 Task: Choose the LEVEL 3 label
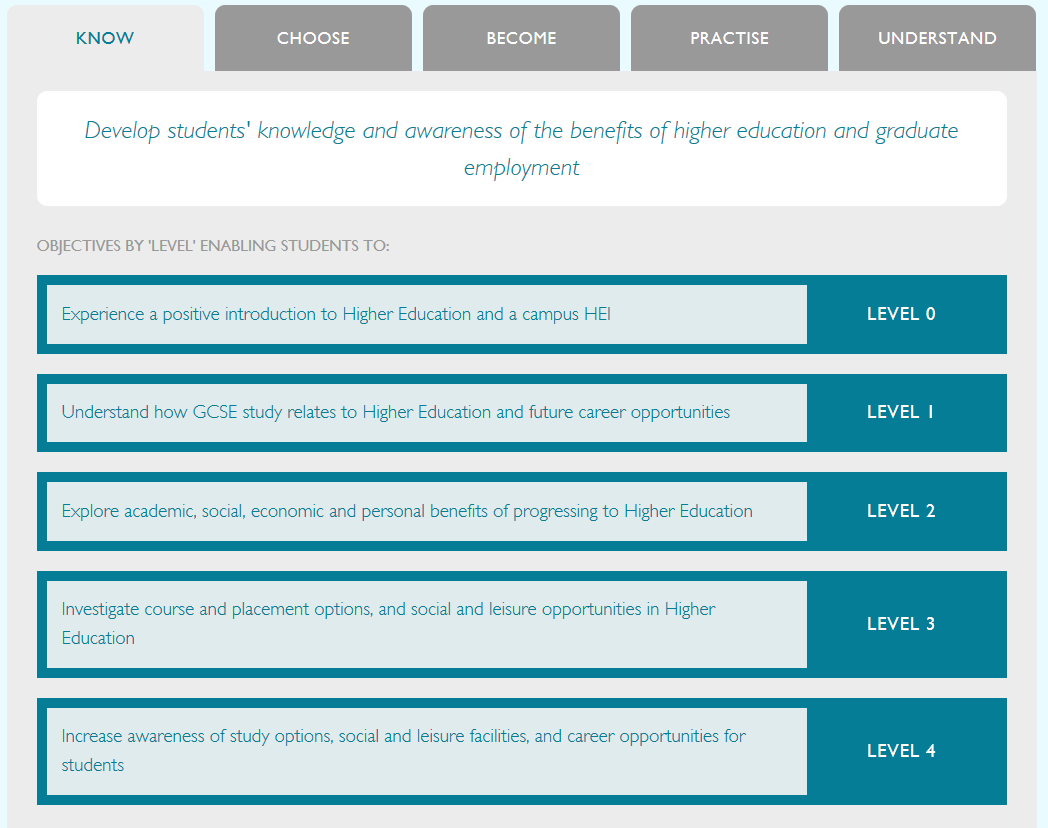[901, 624]
